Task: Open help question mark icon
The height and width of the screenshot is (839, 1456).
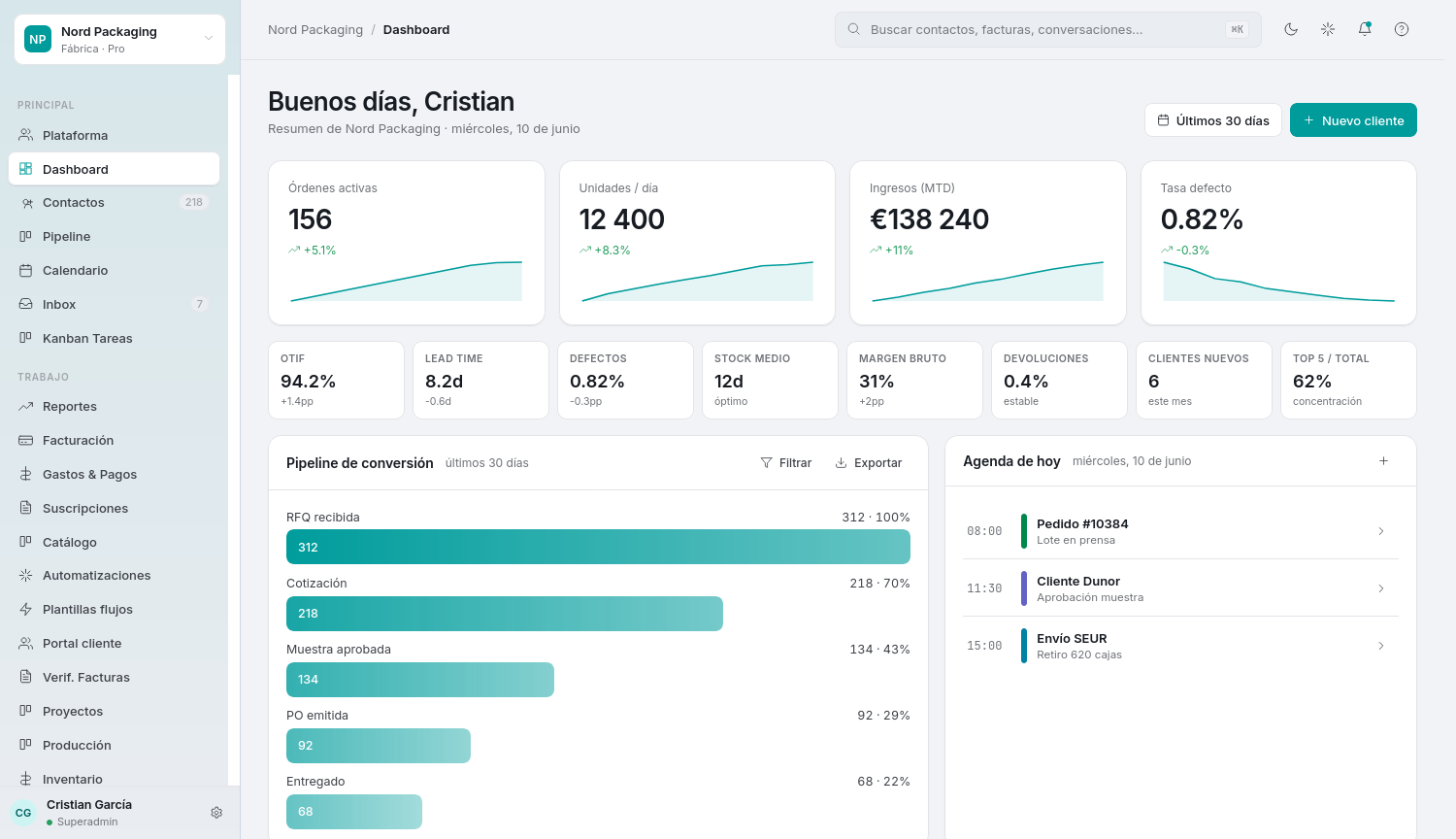Action: pos(1402,29)
